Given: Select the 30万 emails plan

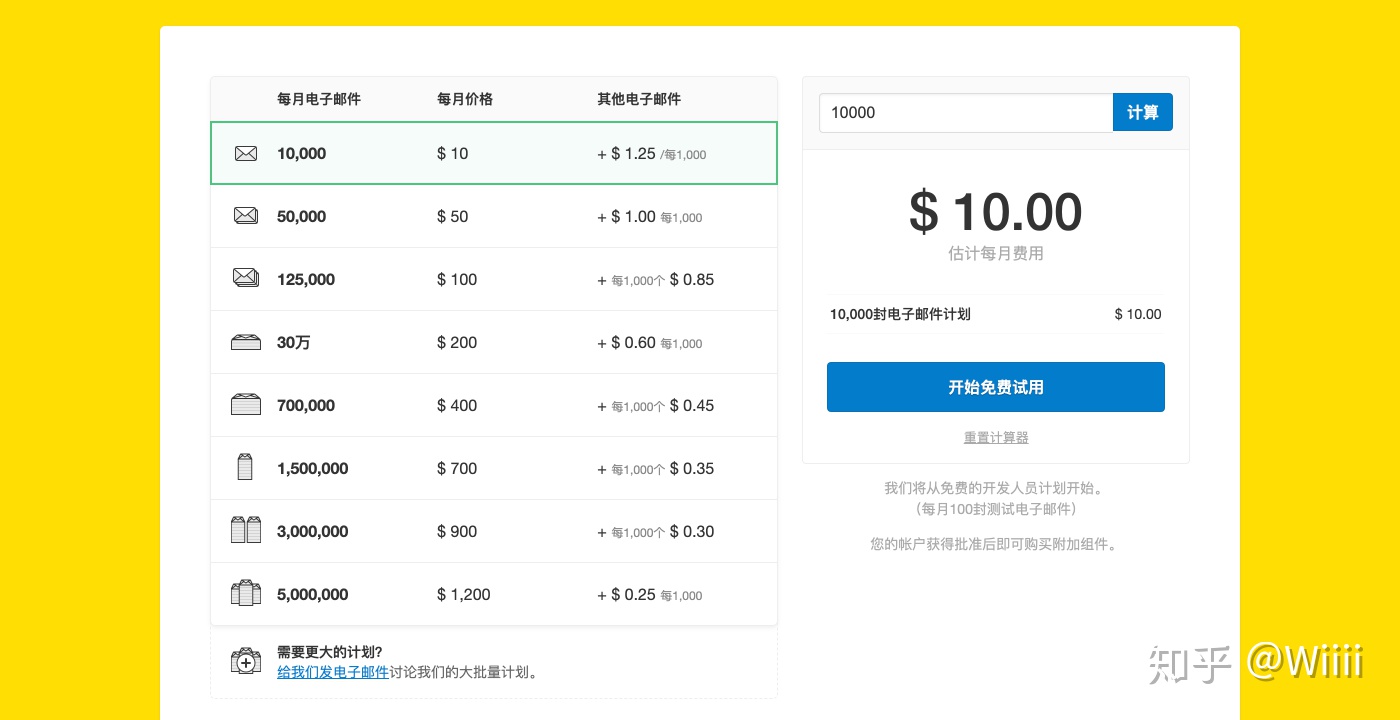Looking at the screenshot, I should click(x=494, y=342).
